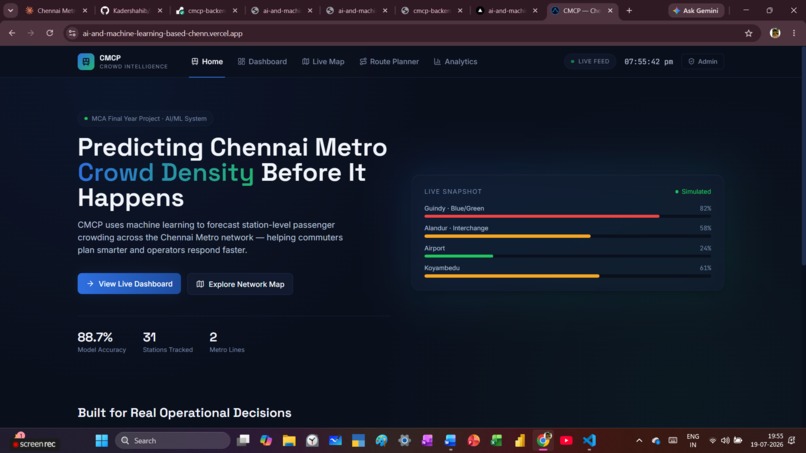Click the Ask Gemini button
The image size is (806, 453).
point(696,10)
